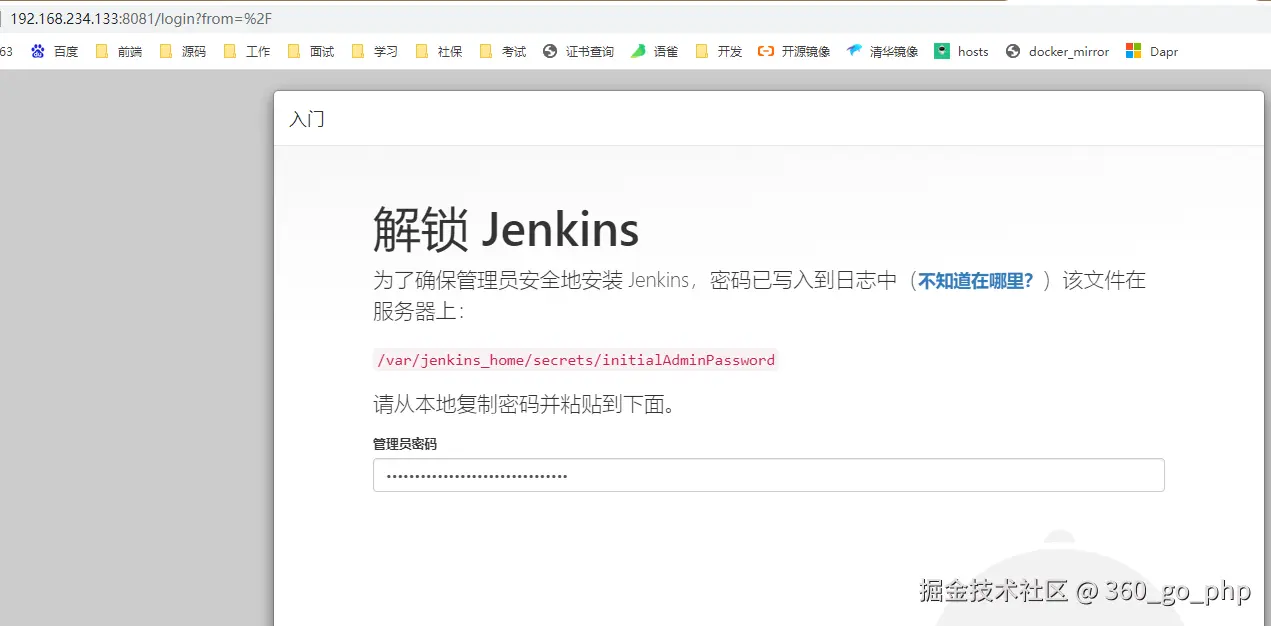
Task: Open the 开发 bookmark folder
Action: (x=718, y=51)
